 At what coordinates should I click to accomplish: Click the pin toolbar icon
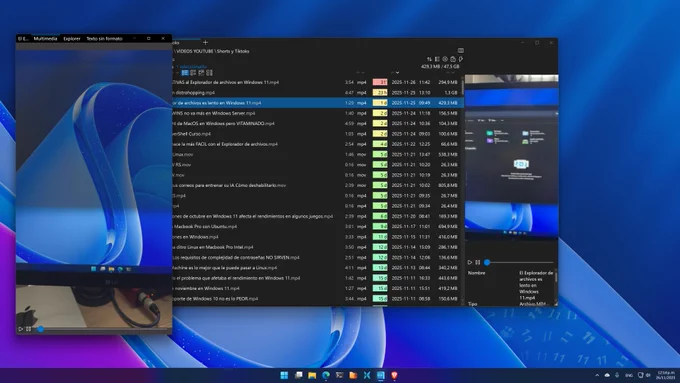point(461,59)
